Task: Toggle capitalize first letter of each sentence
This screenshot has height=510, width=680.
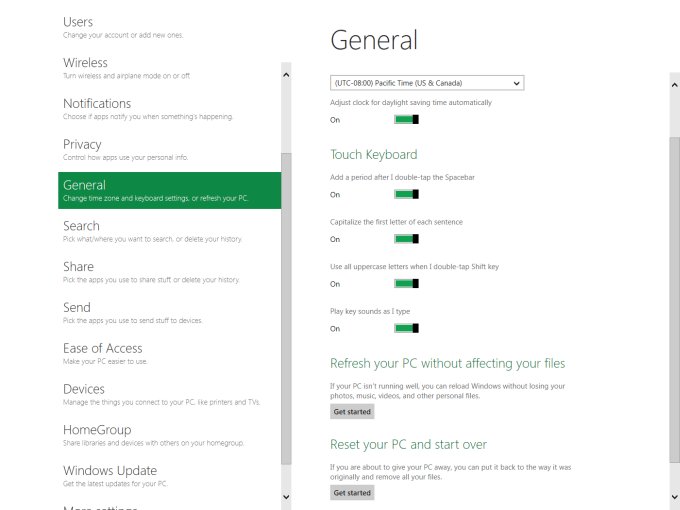Action: pyautogui.click(x=406, y=239)
